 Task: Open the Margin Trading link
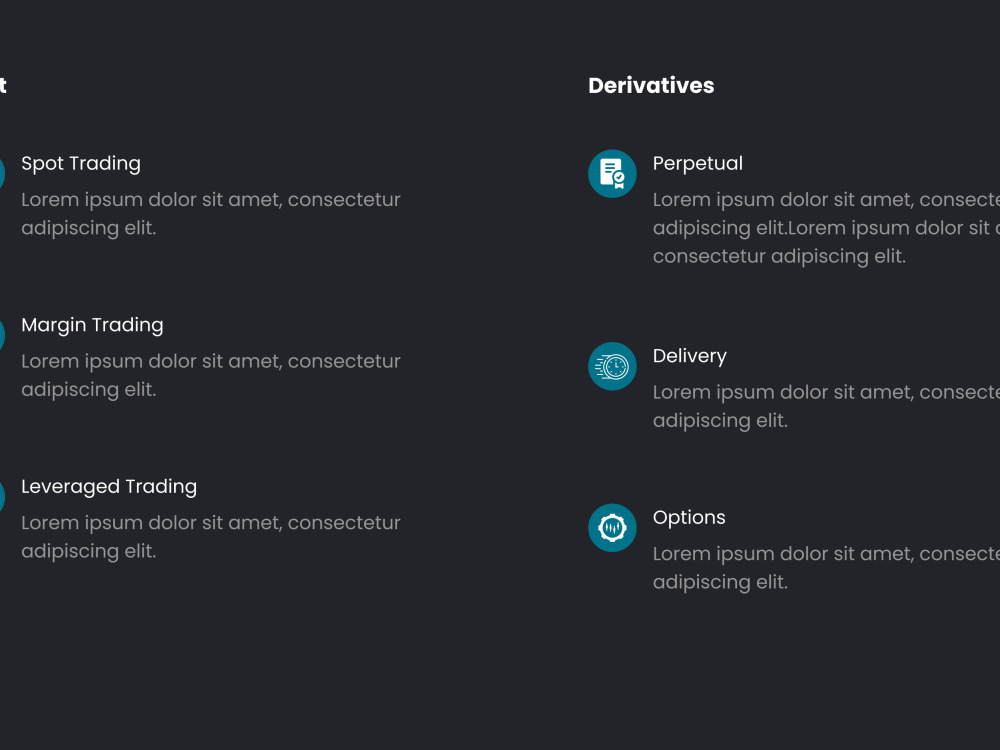coord(92,325)
